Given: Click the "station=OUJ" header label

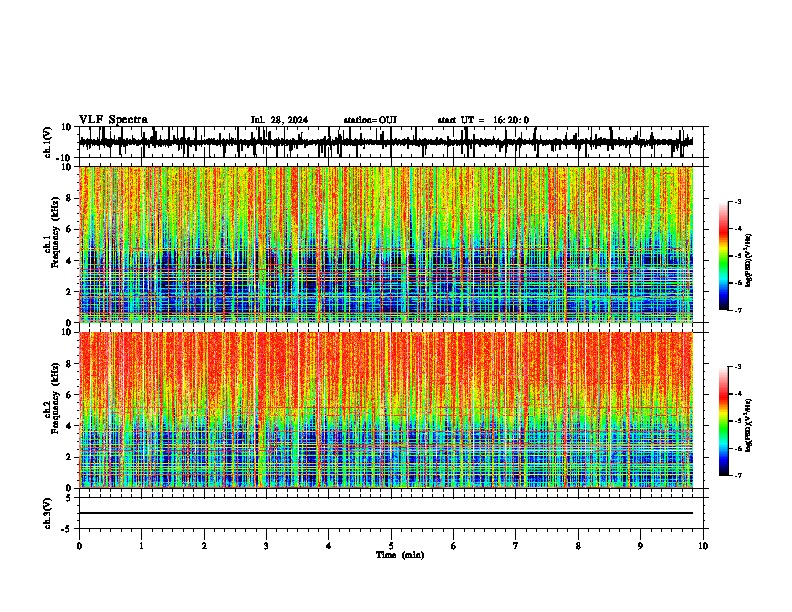Looking at the screenshot, I should (370, 120).
